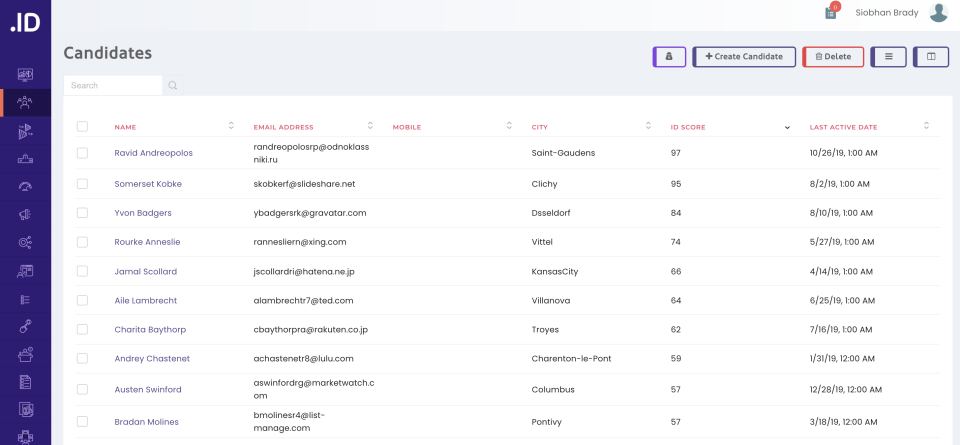
Task: Check the box for Ravid Andreopolos
Action: click(82, 153)
